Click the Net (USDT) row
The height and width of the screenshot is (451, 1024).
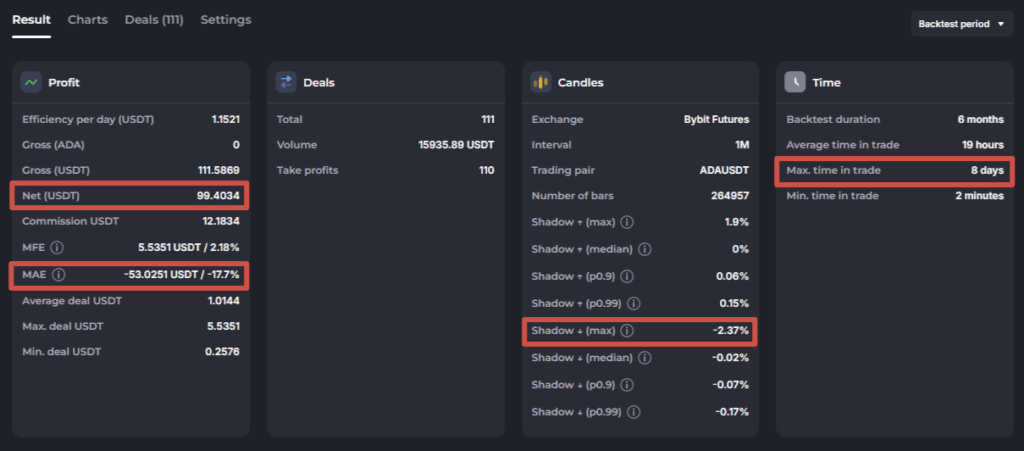[129, 196]
